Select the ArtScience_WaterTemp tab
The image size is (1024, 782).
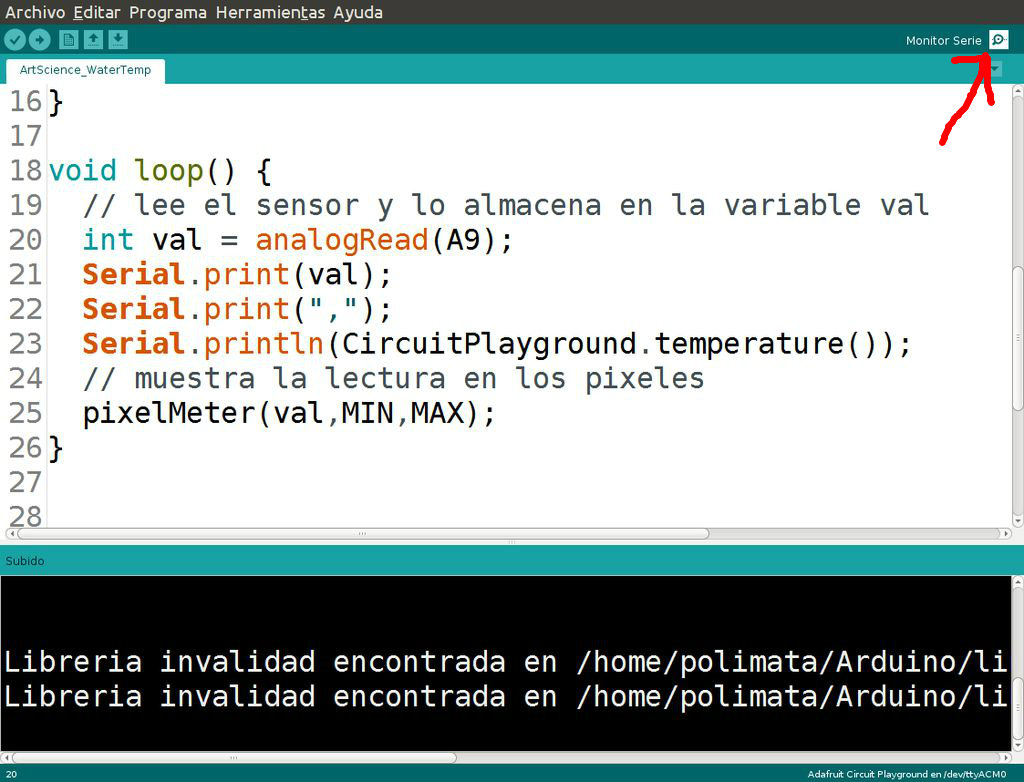(85, 70)
